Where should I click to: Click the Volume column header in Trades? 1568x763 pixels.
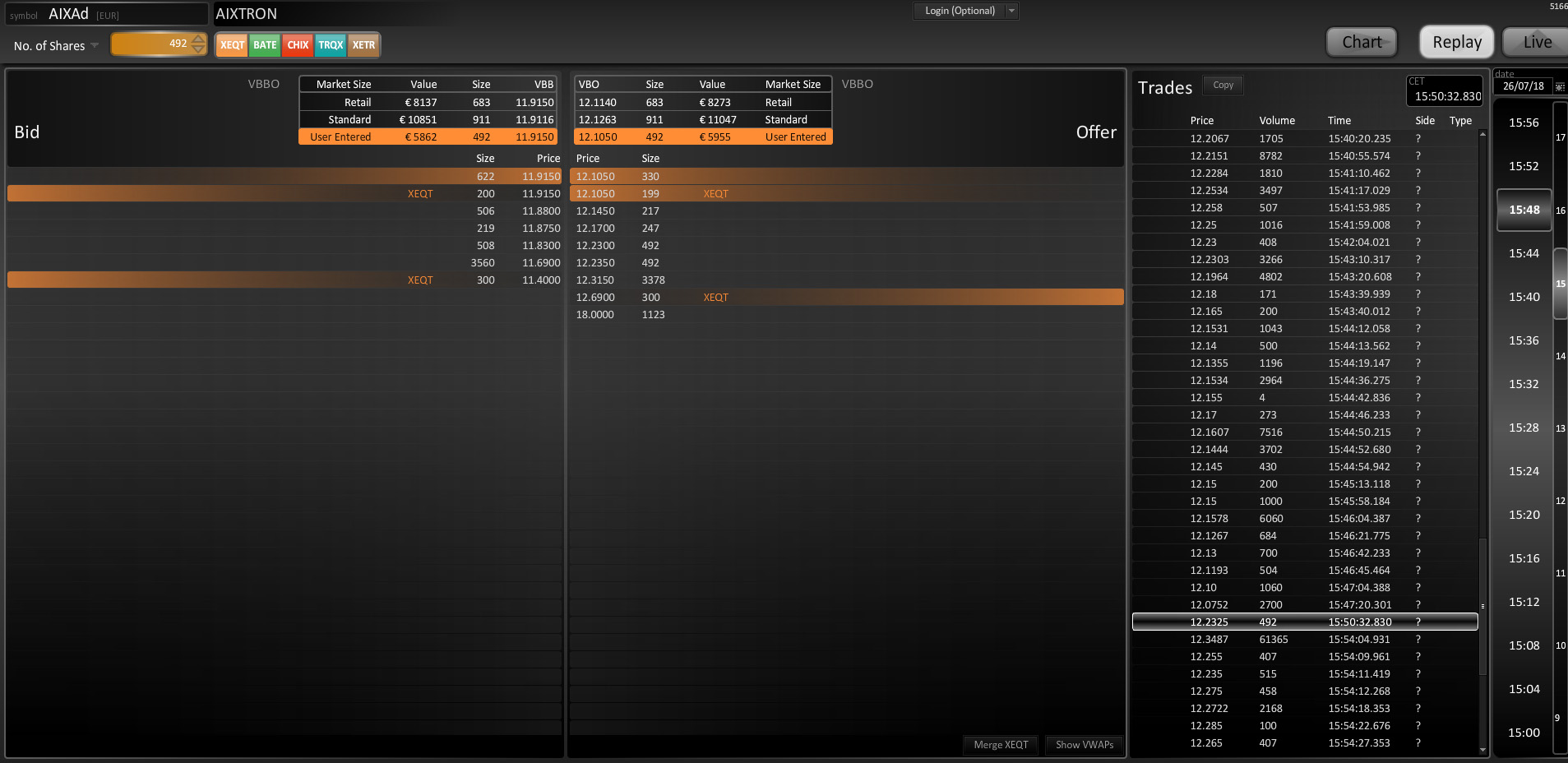click(1277, 121)
